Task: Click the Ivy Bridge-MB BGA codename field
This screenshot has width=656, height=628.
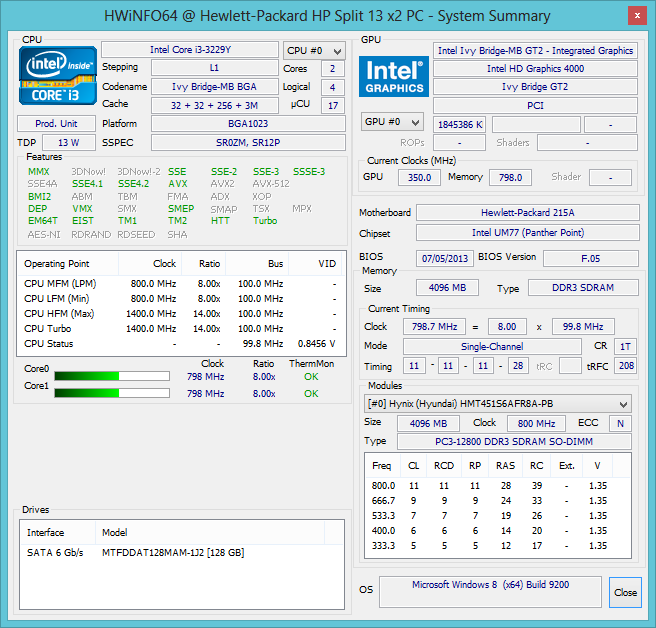Action: click(215, 87)
